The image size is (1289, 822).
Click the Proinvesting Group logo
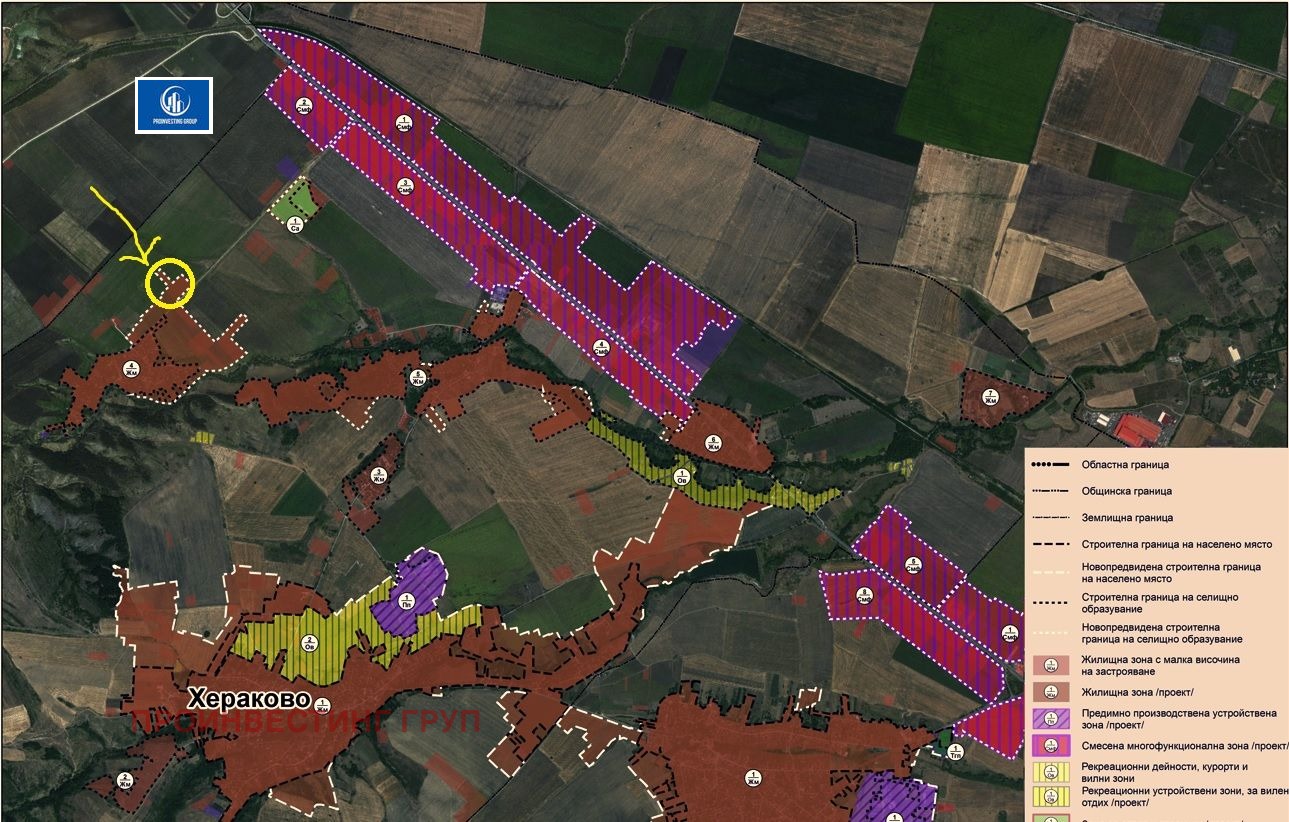[174, 105]
